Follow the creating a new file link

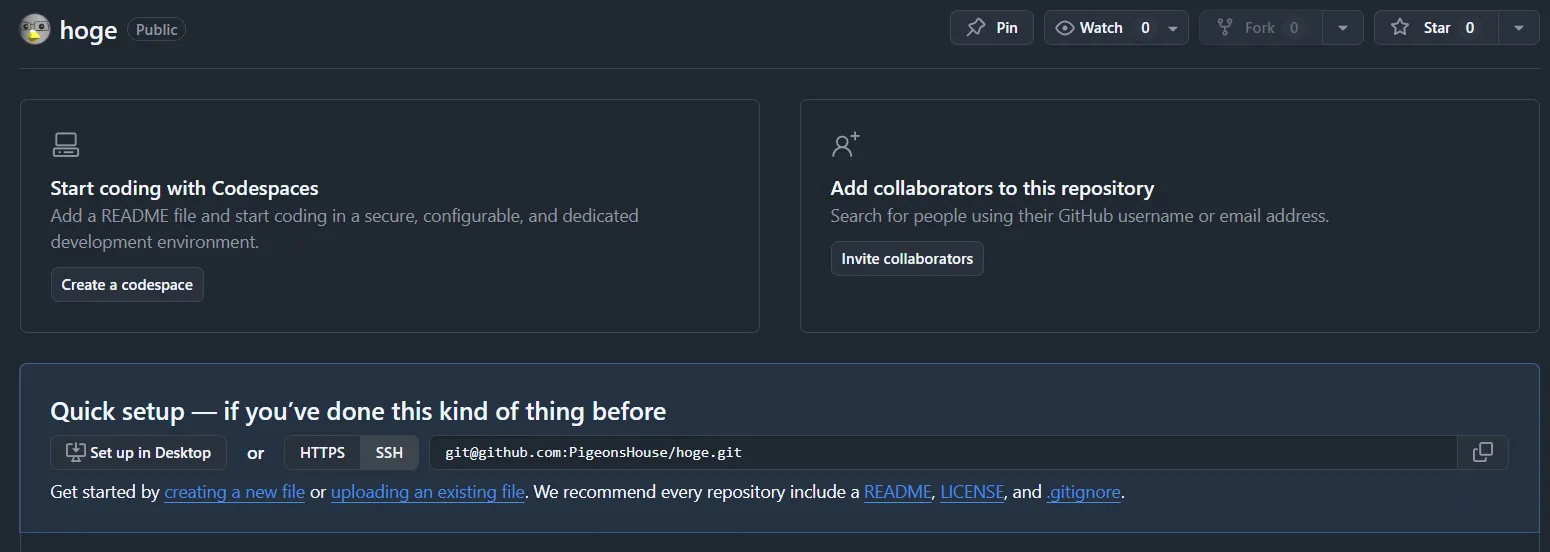pos(234,492)
